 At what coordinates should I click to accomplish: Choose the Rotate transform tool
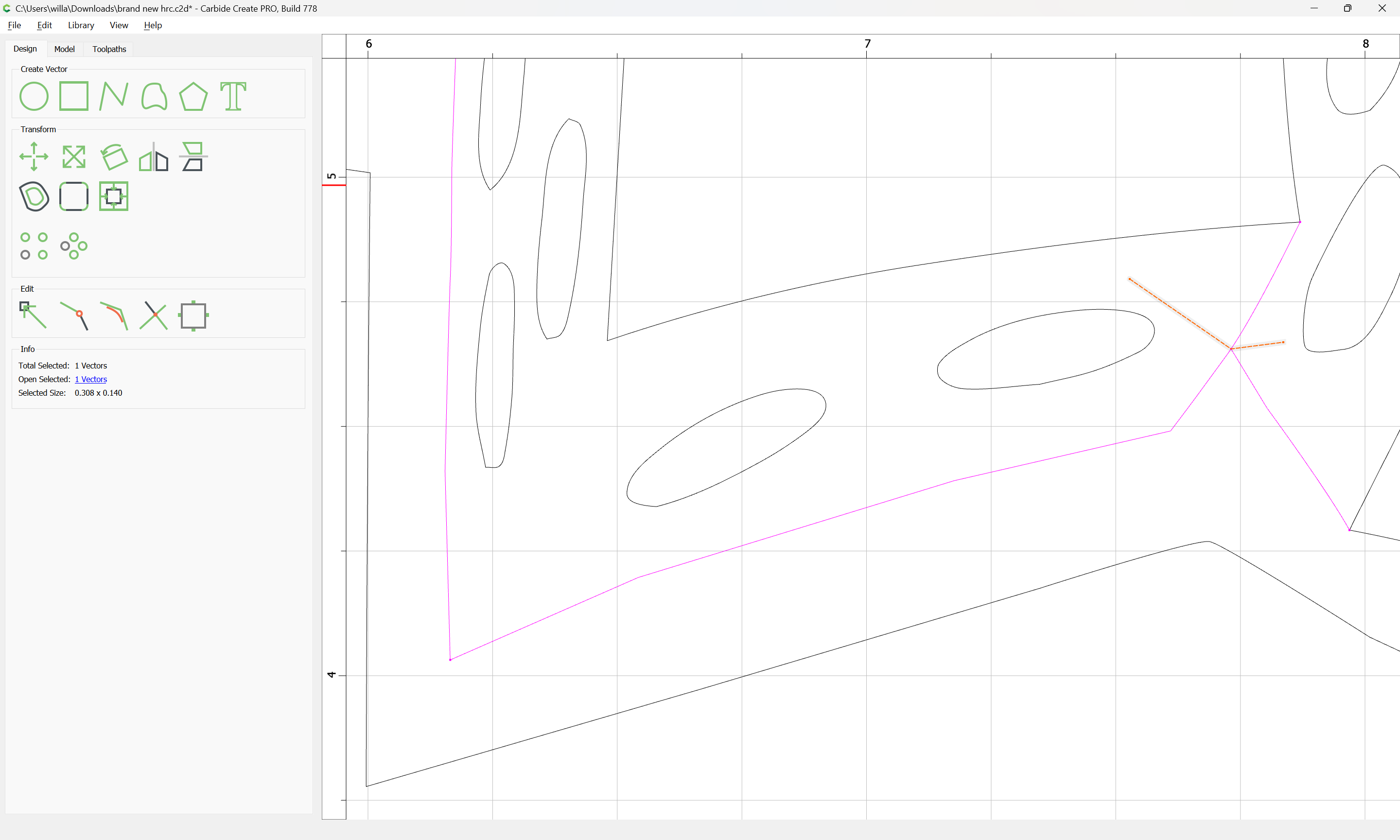coord(114,157)
